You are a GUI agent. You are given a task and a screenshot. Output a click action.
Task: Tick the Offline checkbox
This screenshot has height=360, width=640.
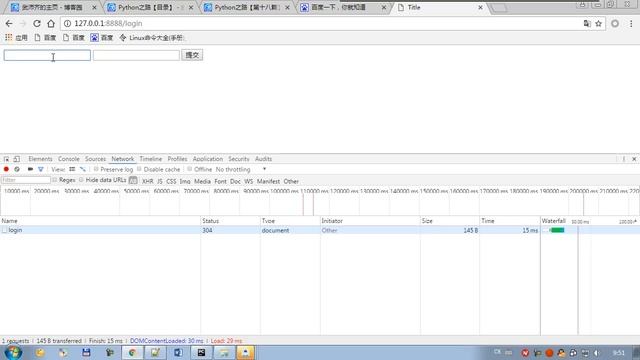190,169
